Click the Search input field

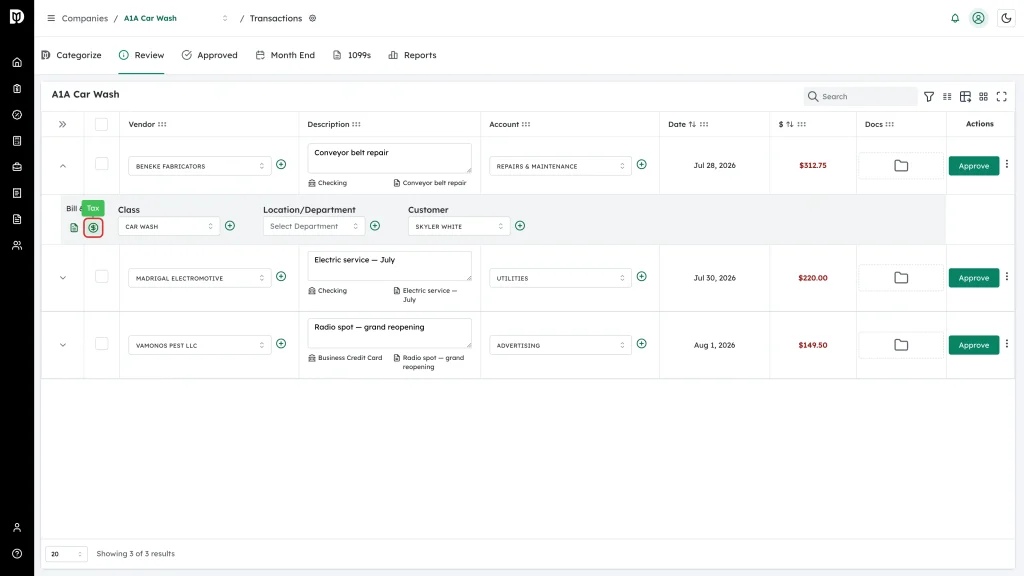pyautogui.click(x=860, y=97)
